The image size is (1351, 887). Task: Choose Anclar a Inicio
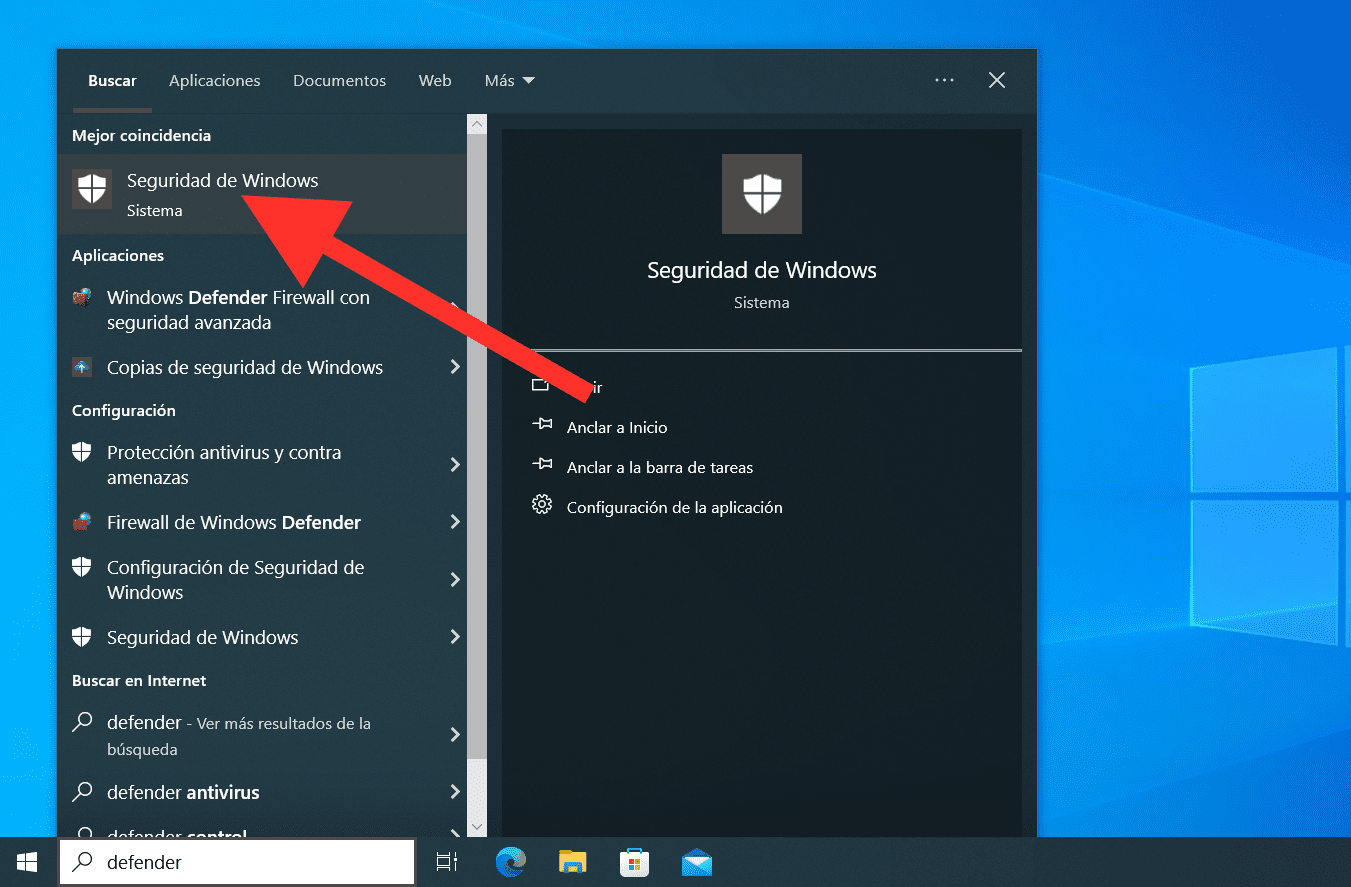pyautogui.click(x=617, y=427)
